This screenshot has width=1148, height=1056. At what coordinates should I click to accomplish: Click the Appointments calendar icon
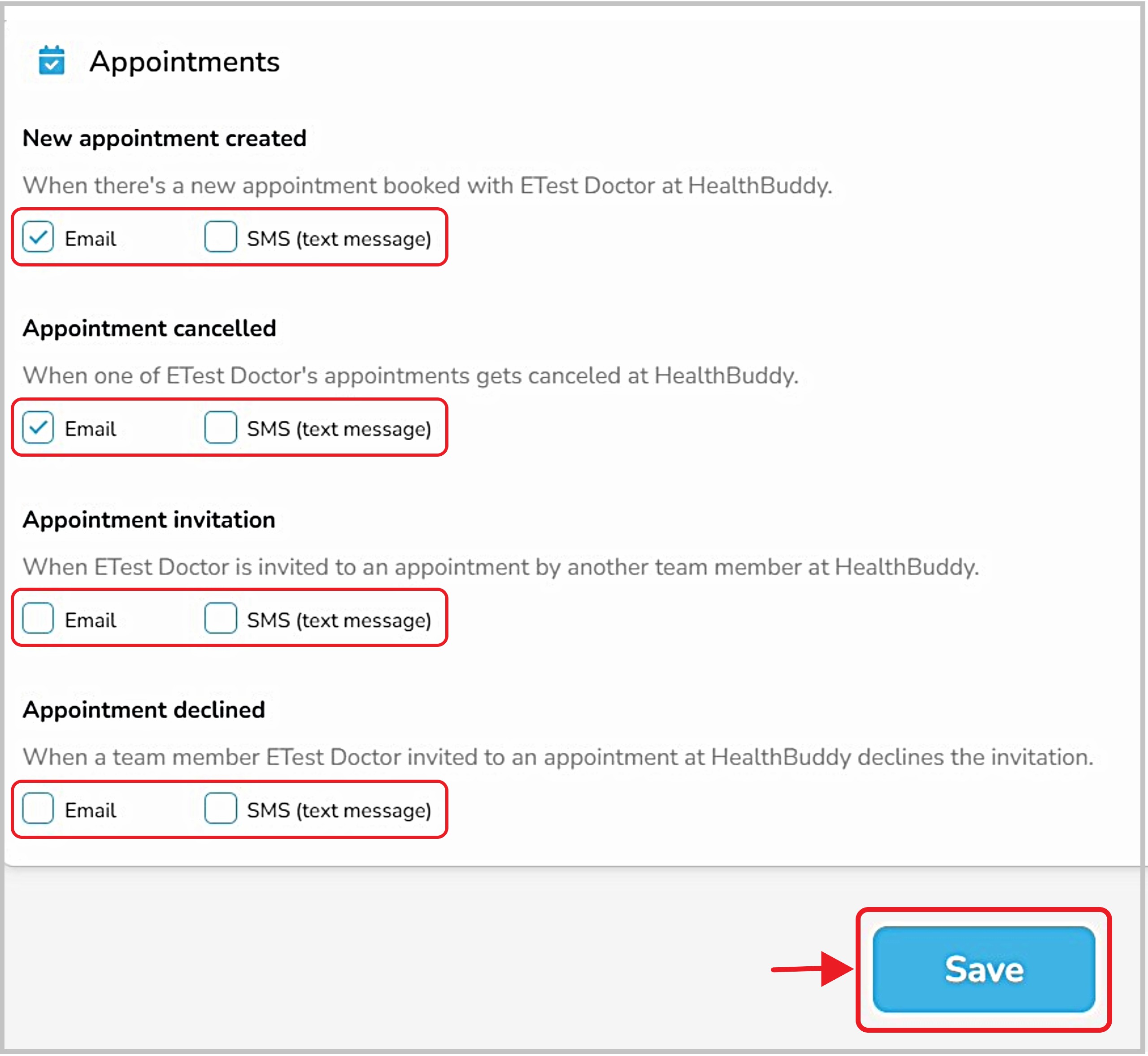pyautogui.click(x=52, y=61)
